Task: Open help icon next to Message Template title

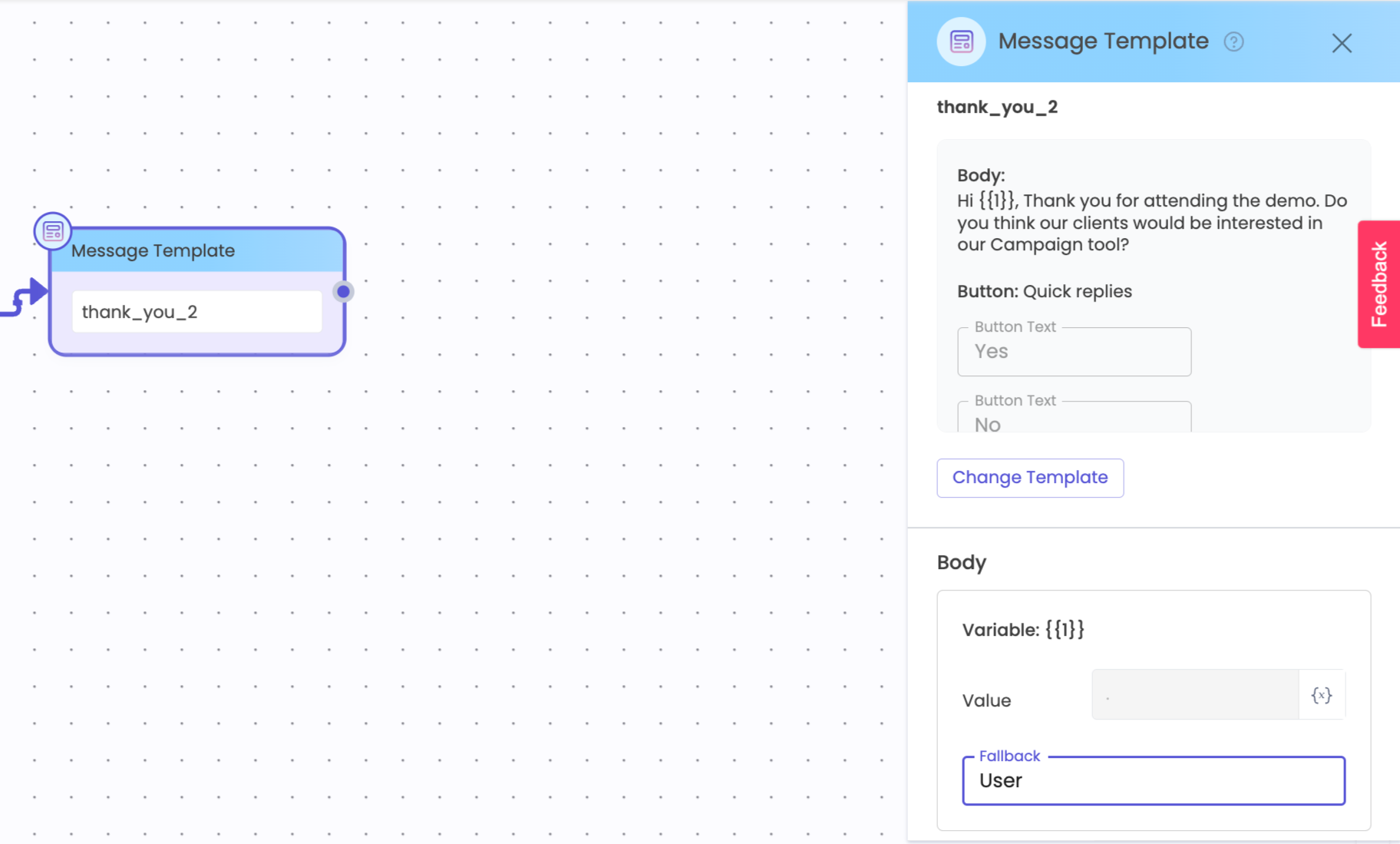Action: click(x=1233, y=41)
